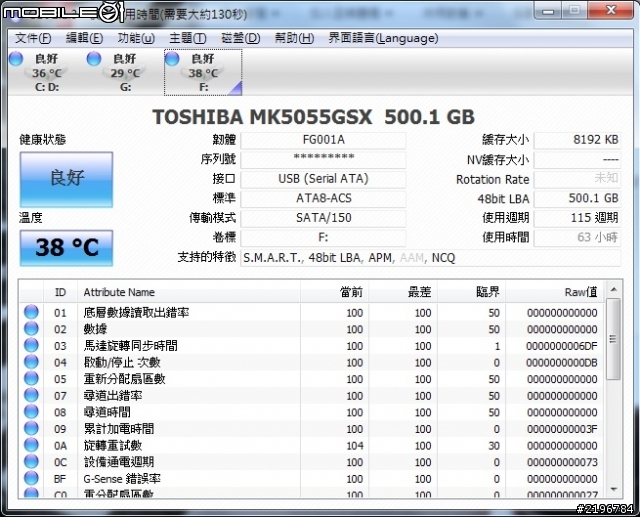
Task: Click the 當前 column header
Action: click(x=335, y=292)
